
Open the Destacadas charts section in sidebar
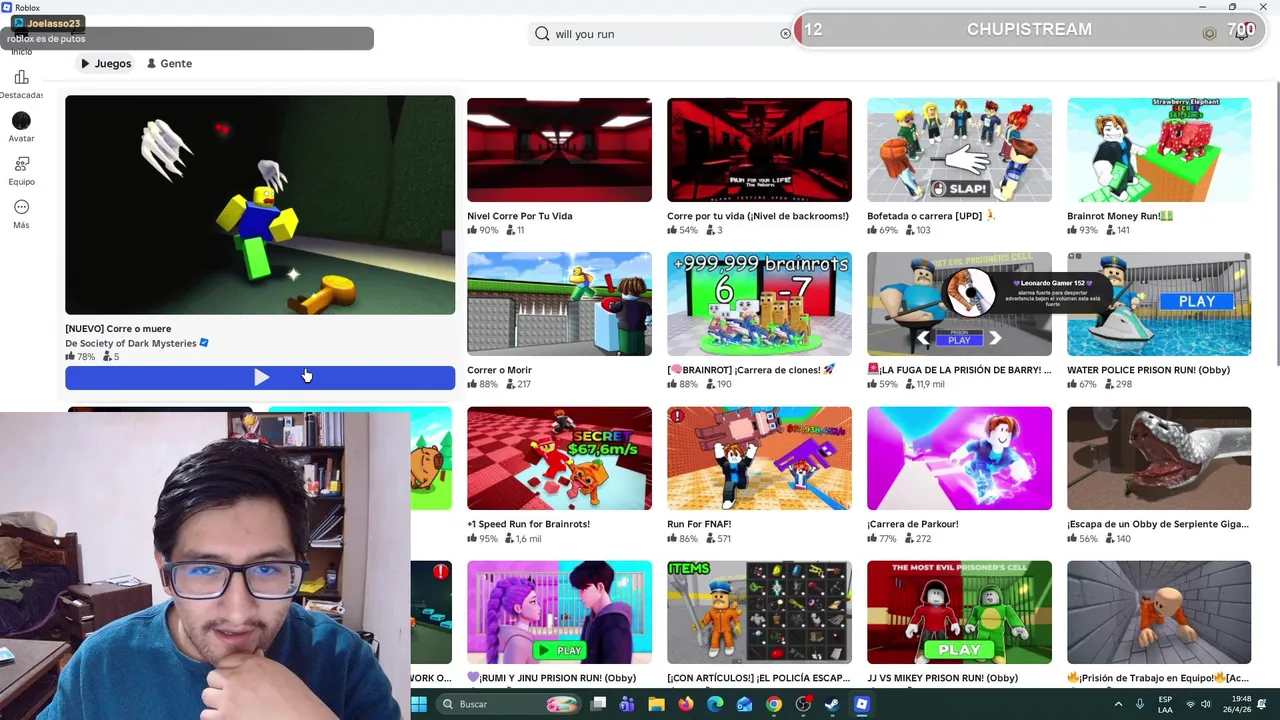click(21, 84)
